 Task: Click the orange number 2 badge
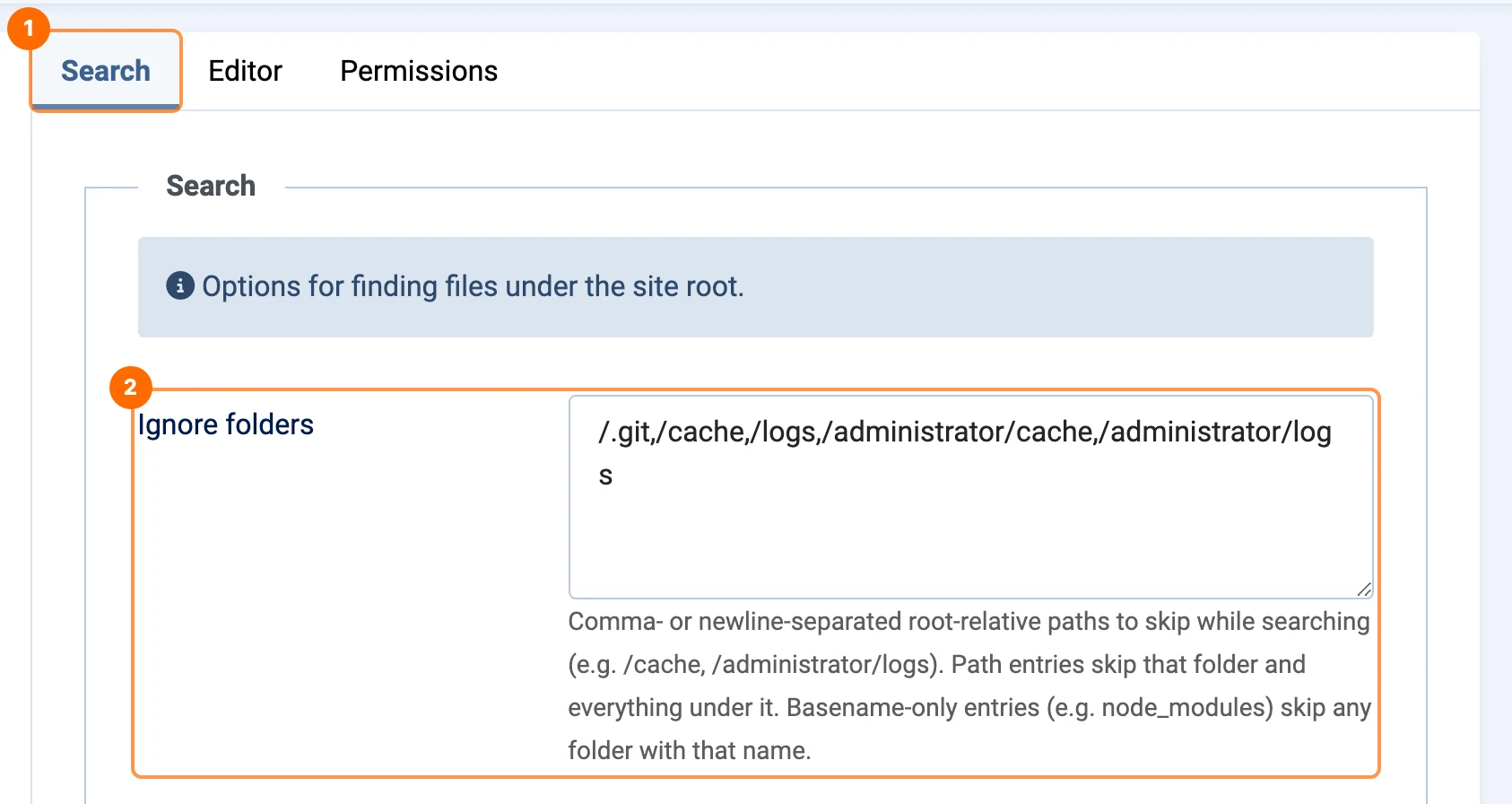coord(130,387)
